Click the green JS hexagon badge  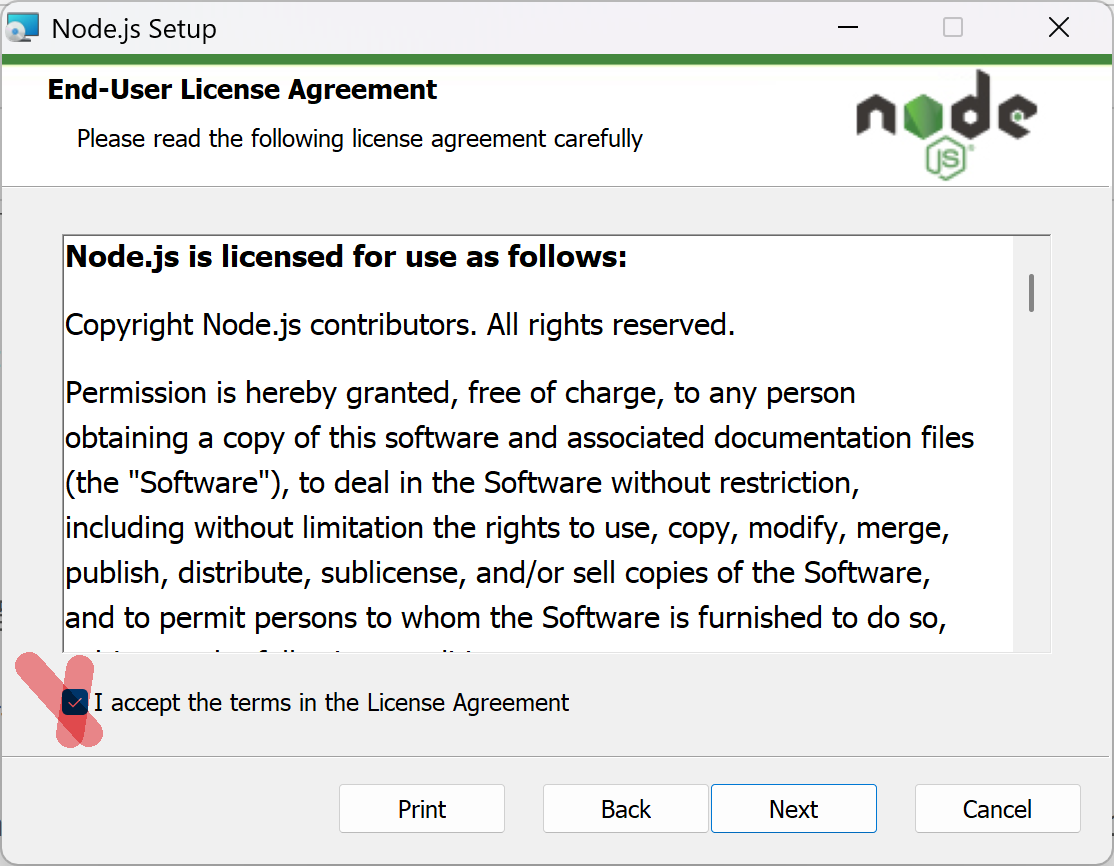[947, 159]
